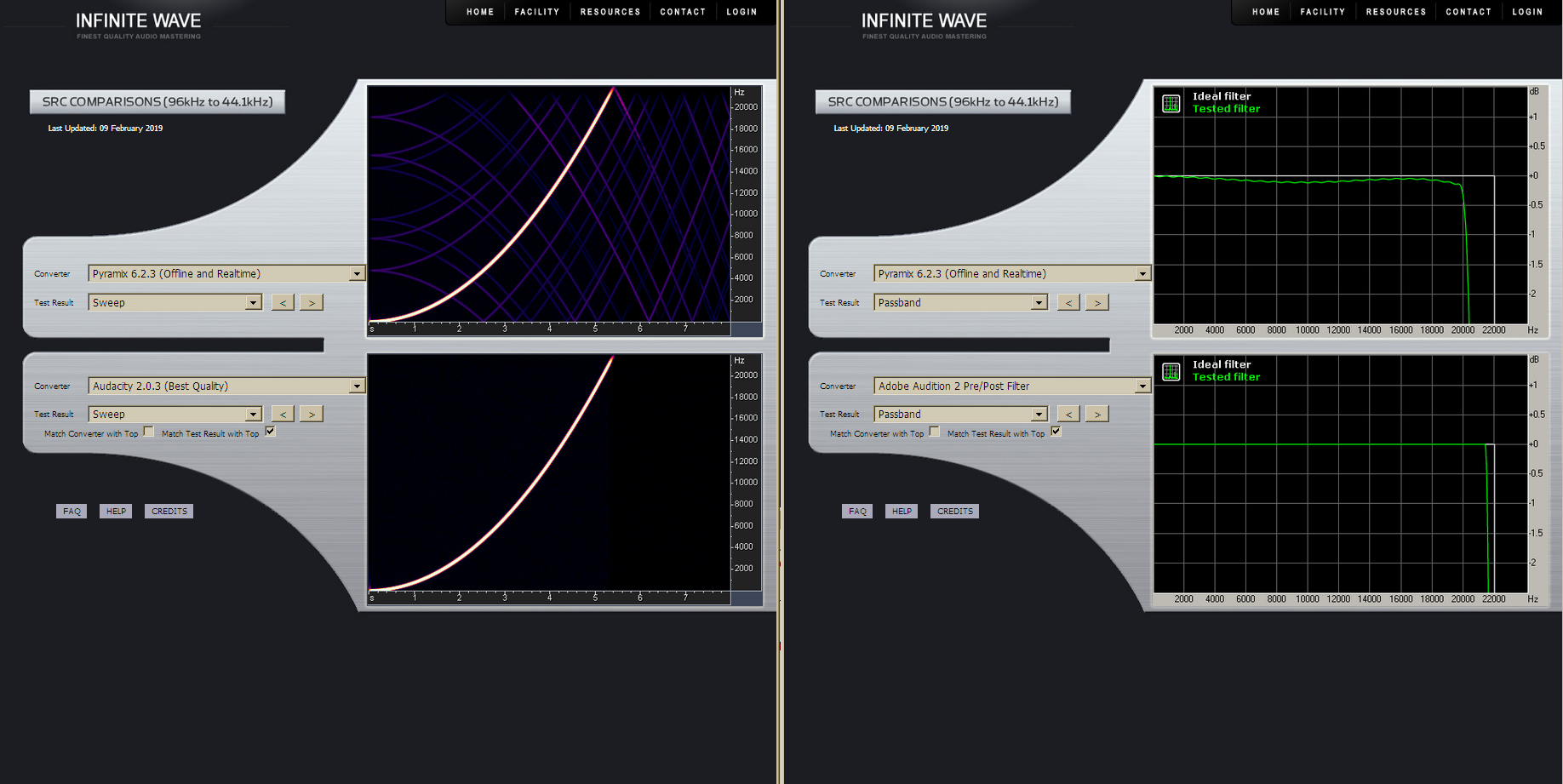Viewport: 1563px width, 784px height.
Task: Next test result arrow for Pyramix in right window
Action: click(x=1097, y=302)
